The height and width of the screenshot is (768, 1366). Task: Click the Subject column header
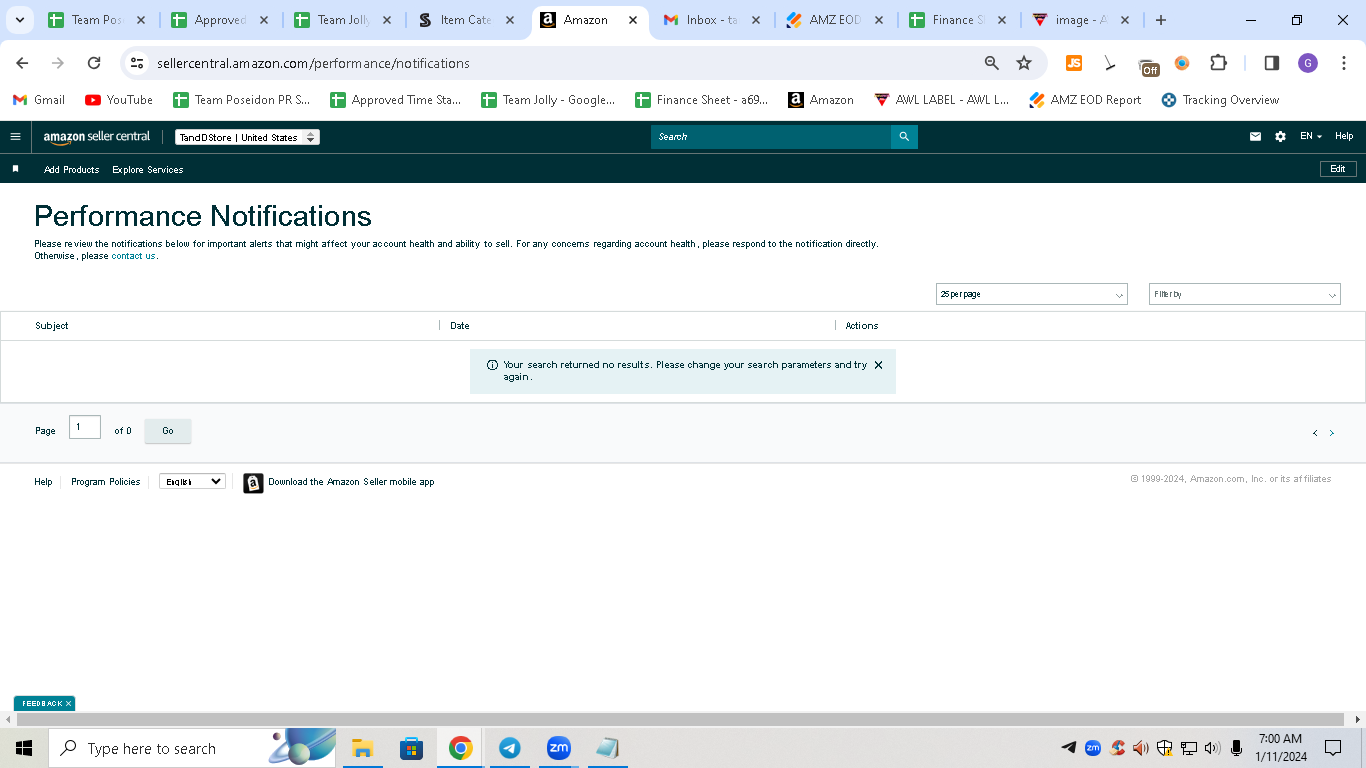pos(52,326)
